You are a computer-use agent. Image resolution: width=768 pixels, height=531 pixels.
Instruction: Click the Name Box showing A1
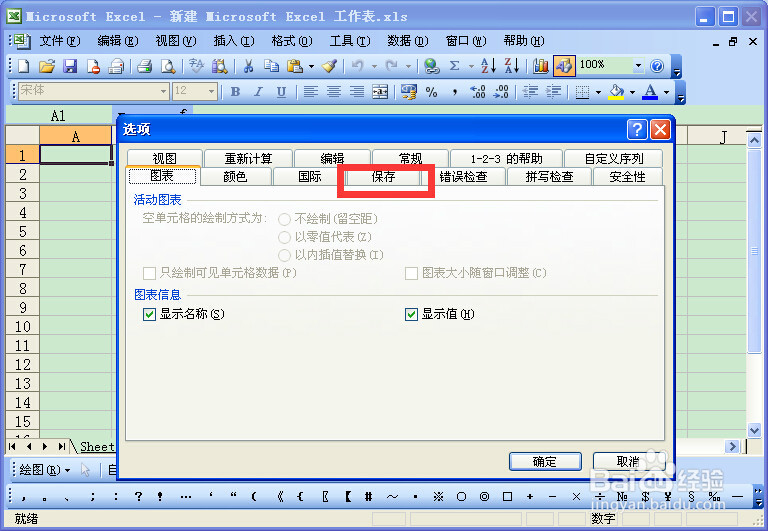58,116
